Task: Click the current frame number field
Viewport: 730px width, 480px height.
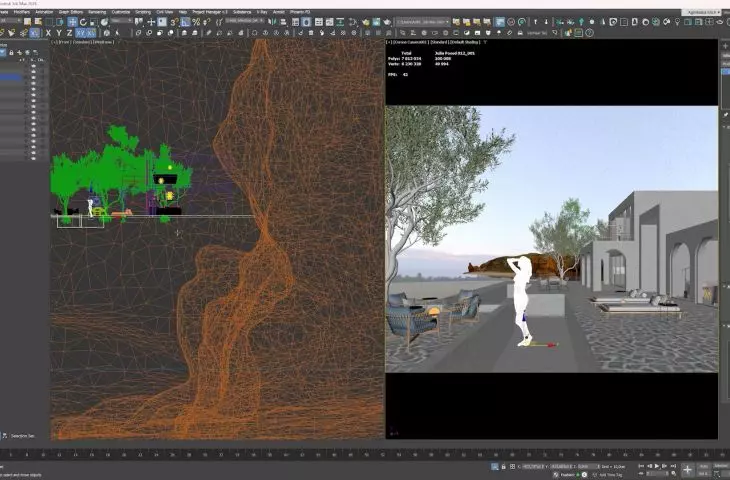Action: 657,474
